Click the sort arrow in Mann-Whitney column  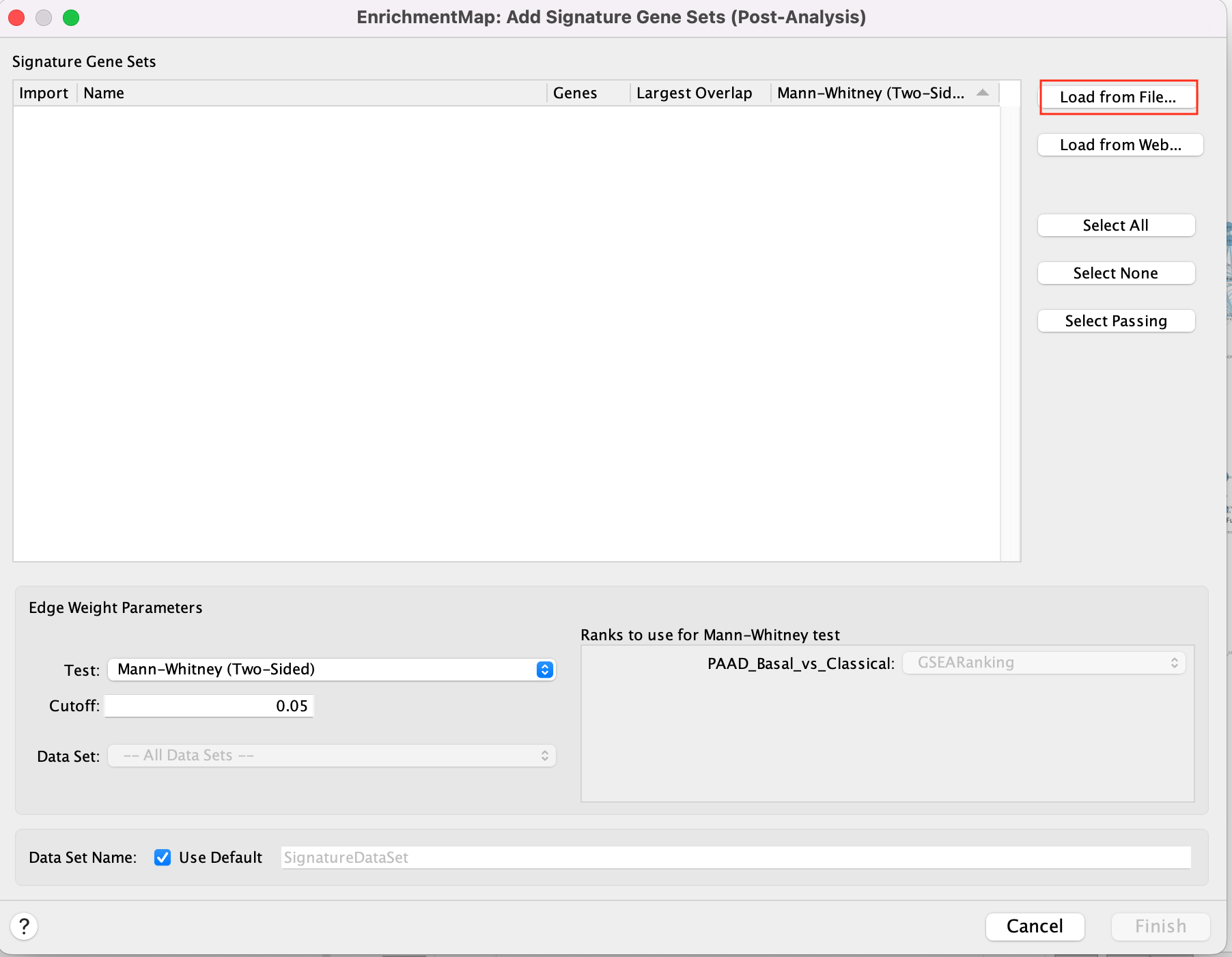[982, 93]
